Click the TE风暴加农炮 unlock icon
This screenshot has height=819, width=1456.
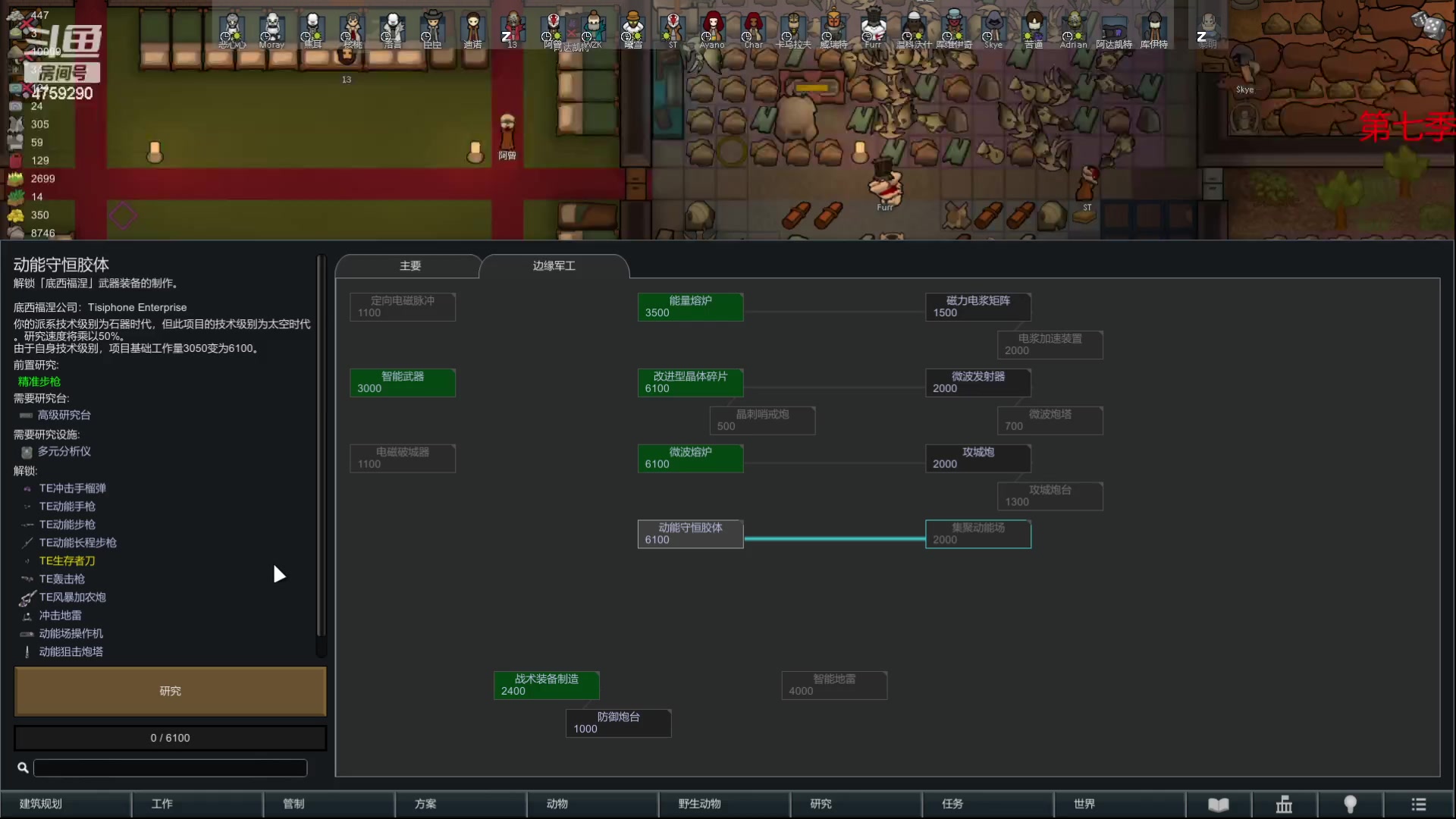click(x=27, y=598)
